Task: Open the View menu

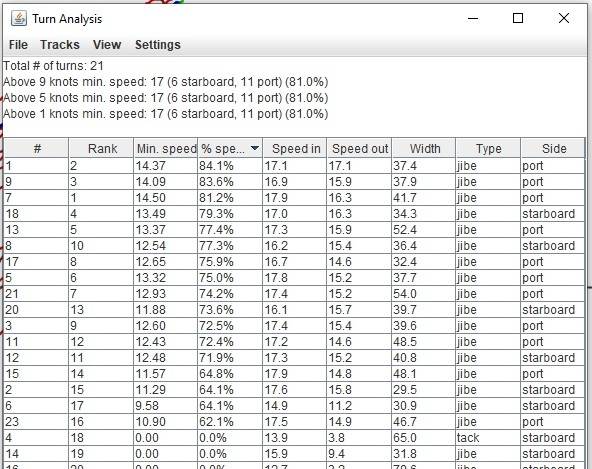Action: (x=107, y=45)
